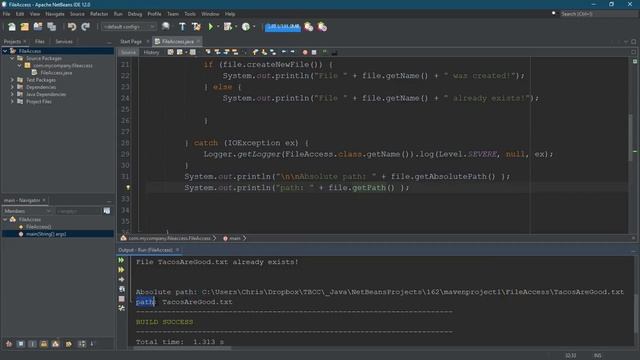Click the blue memory usage bar
The height and width of the screenshot is (360, 640).
click(x=283, y=27)
